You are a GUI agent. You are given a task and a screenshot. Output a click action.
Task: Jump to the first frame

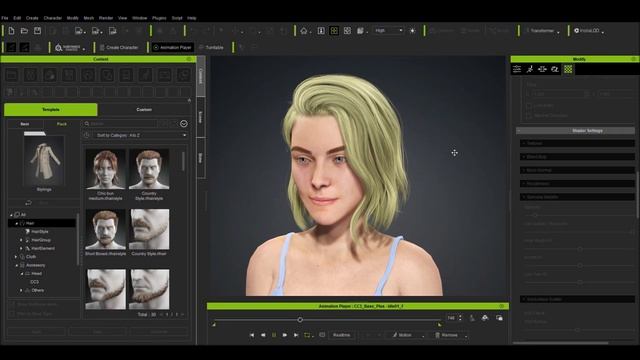(x=252, y=335)
